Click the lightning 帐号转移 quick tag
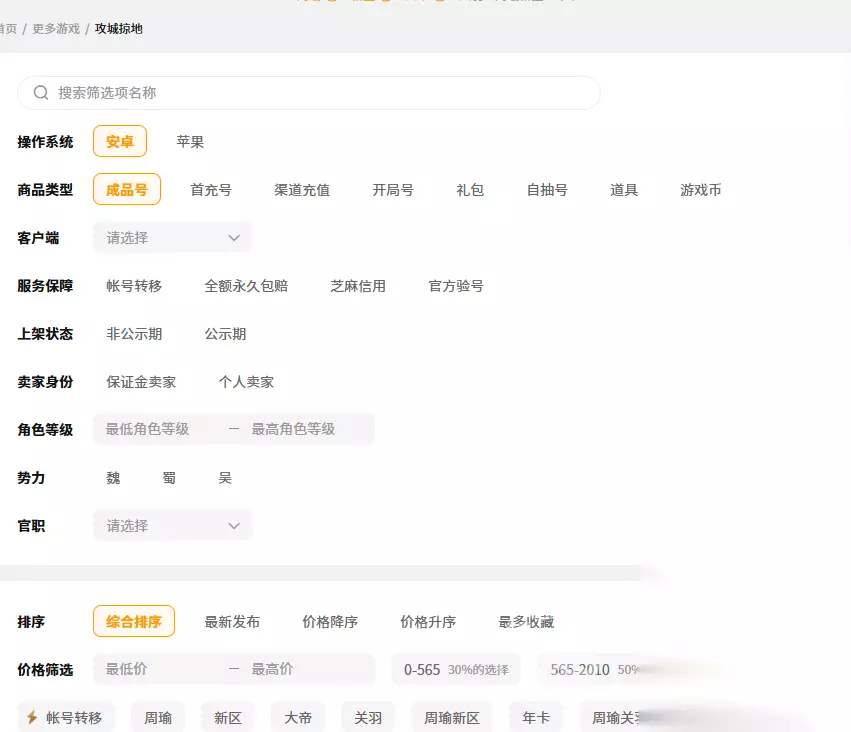 click(66, 718)
